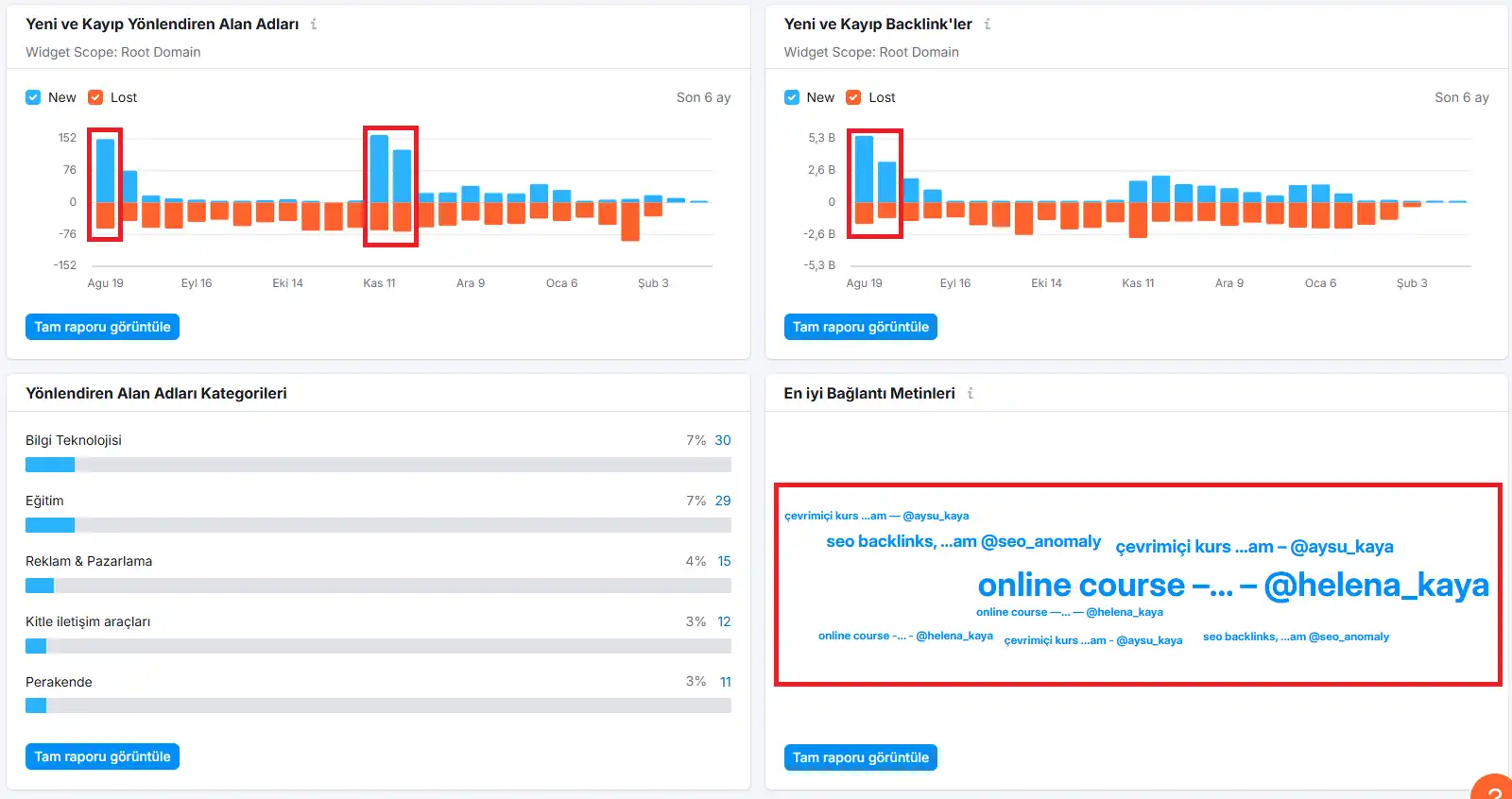Click the 29 count beside Eğitim

pos(722,501)
